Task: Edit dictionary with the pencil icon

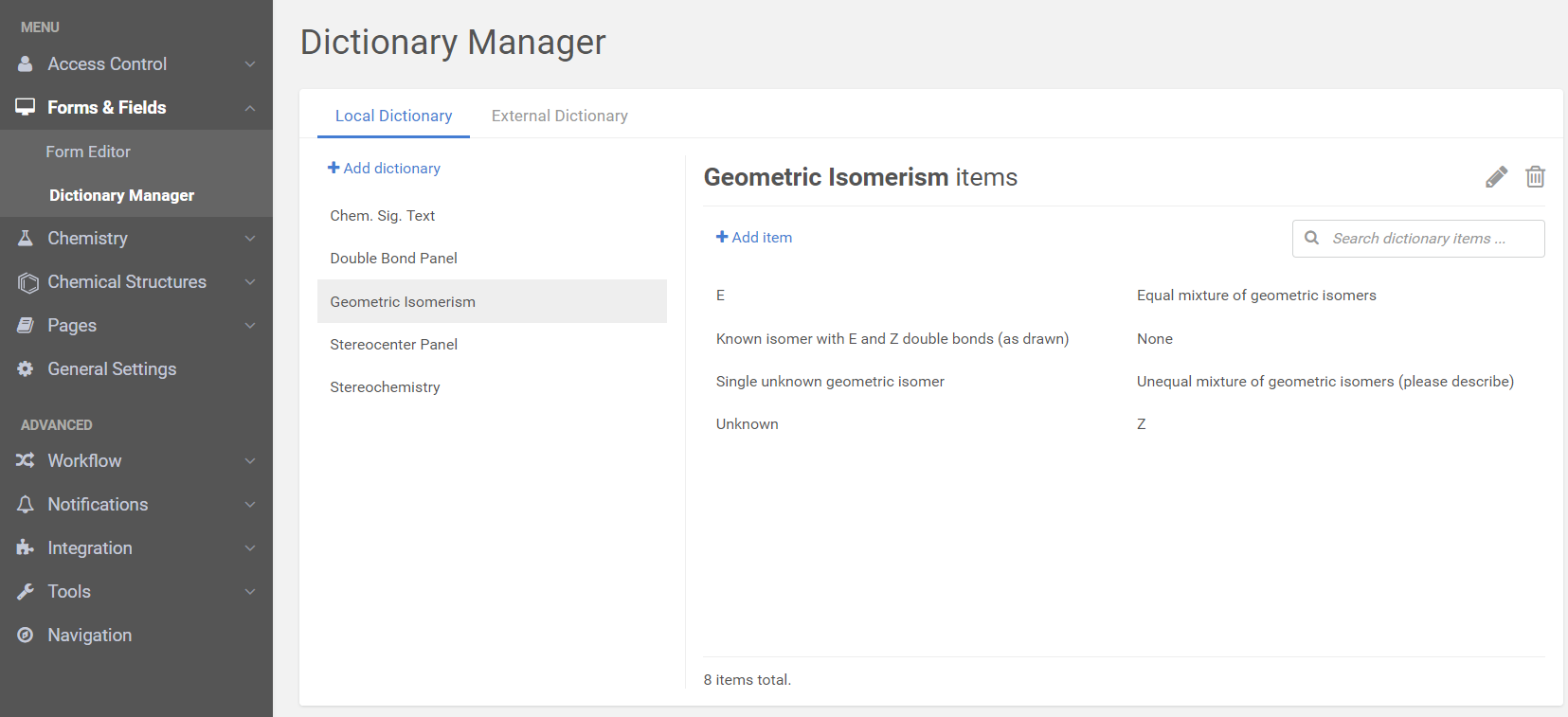Action: pos(1496,177)
